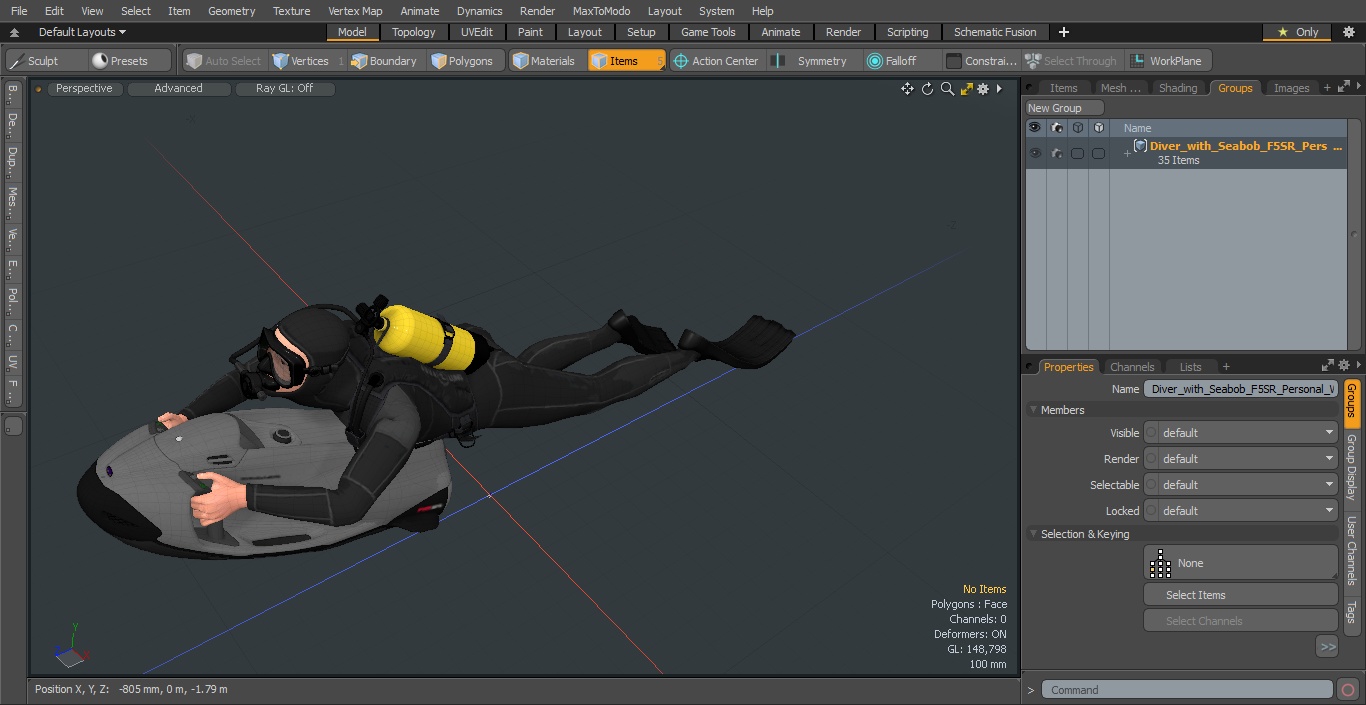Viewport: 1366px width, 705px height.
Task: Toggle visibility eye of Diver_with_Seabob group
Action: [x=1035, y=153]
